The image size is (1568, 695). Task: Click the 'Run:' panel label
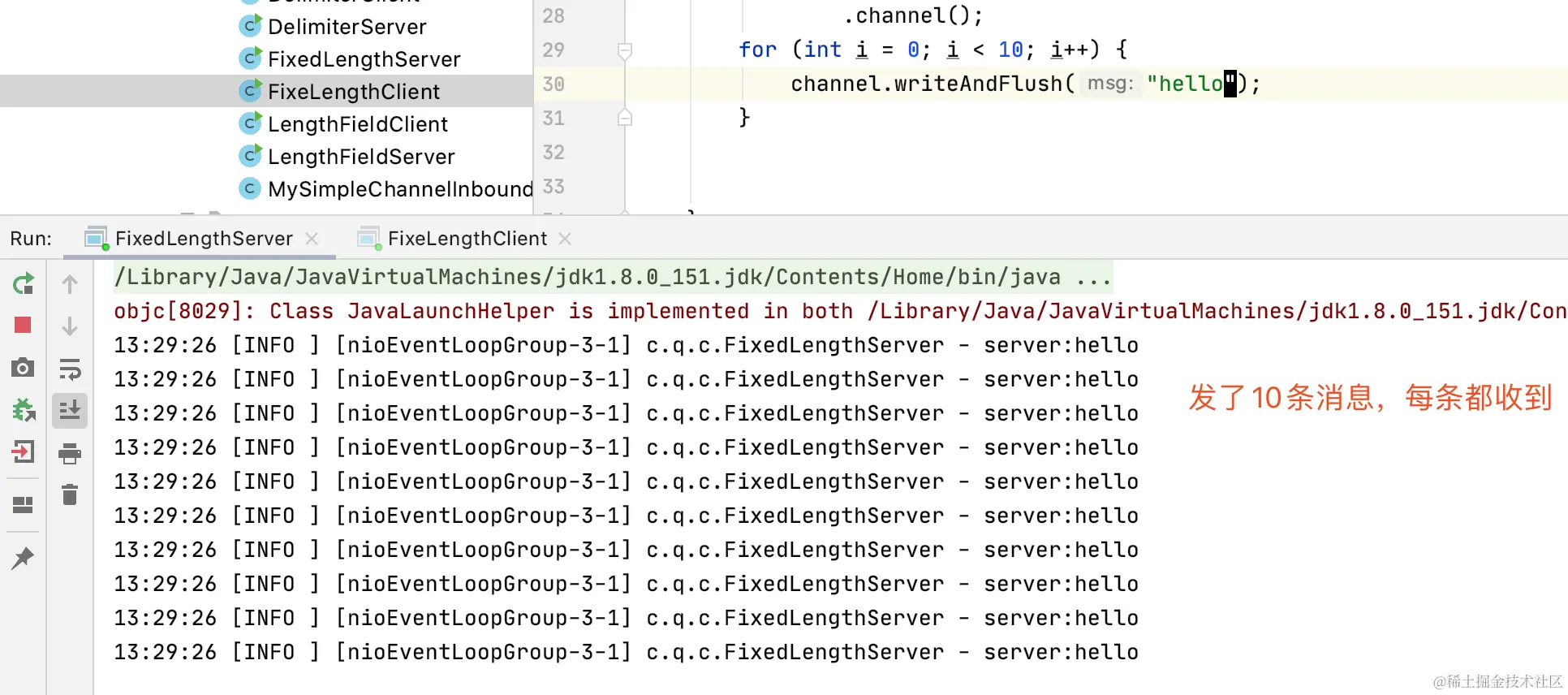pos(31,239)
